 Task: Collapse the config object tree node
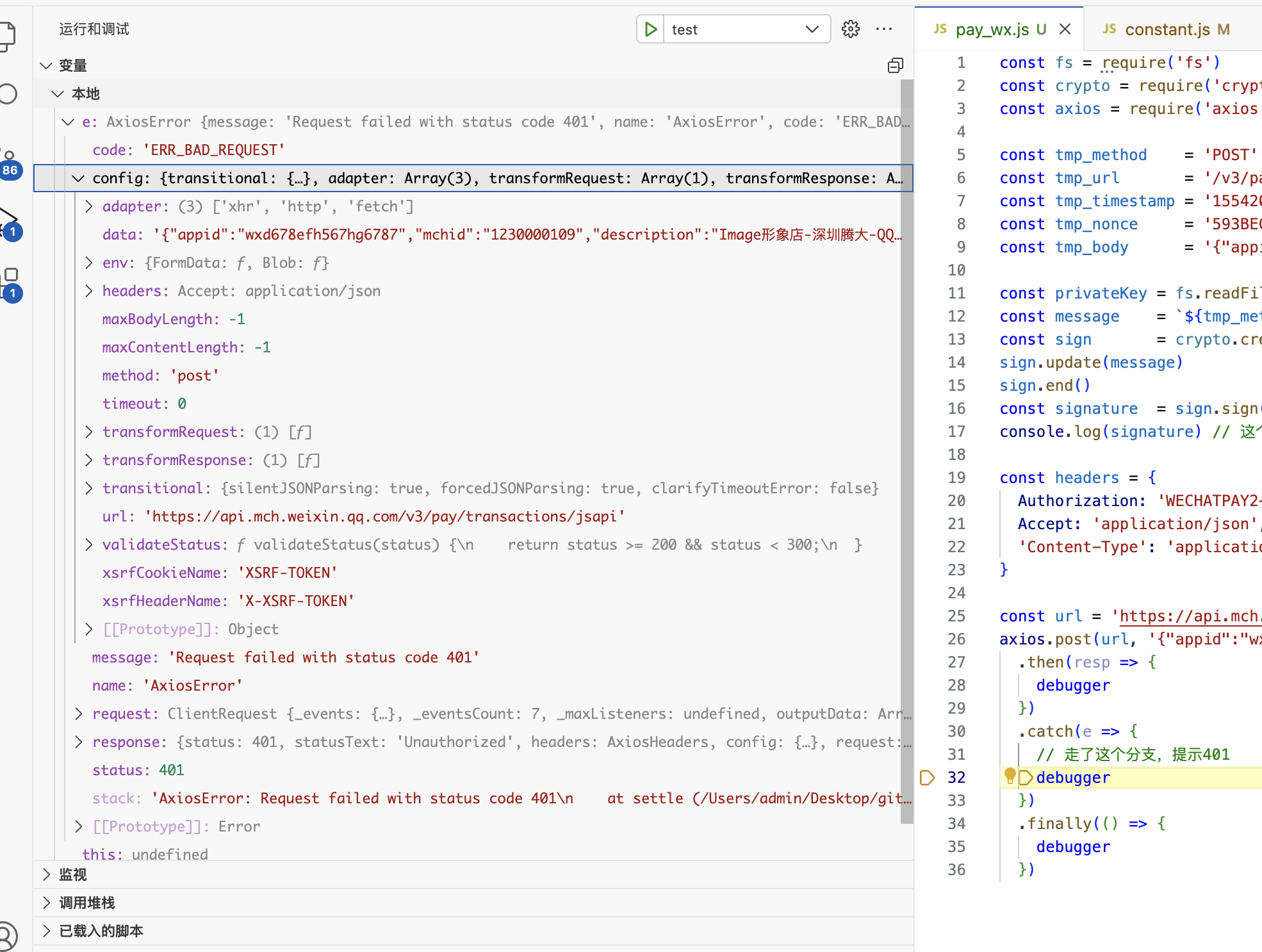pyautogui.click(x=78, y=178)
